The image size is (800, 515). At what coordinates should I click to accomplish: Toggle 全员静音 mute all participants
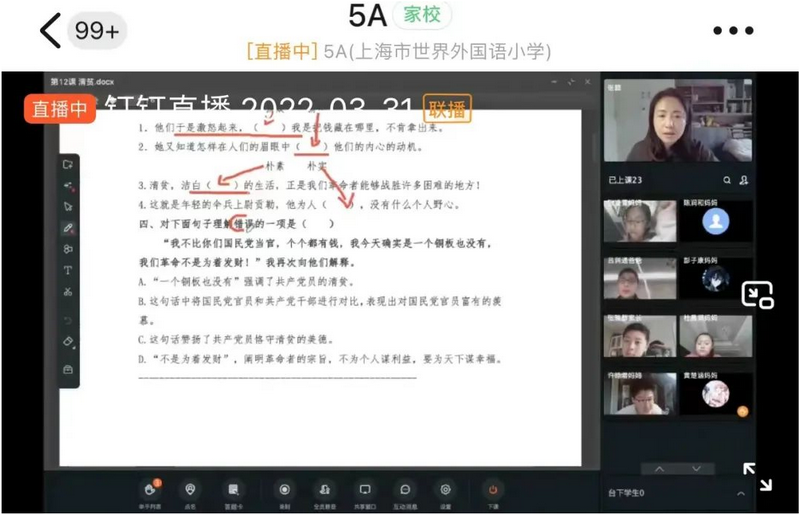click(325, 490)
